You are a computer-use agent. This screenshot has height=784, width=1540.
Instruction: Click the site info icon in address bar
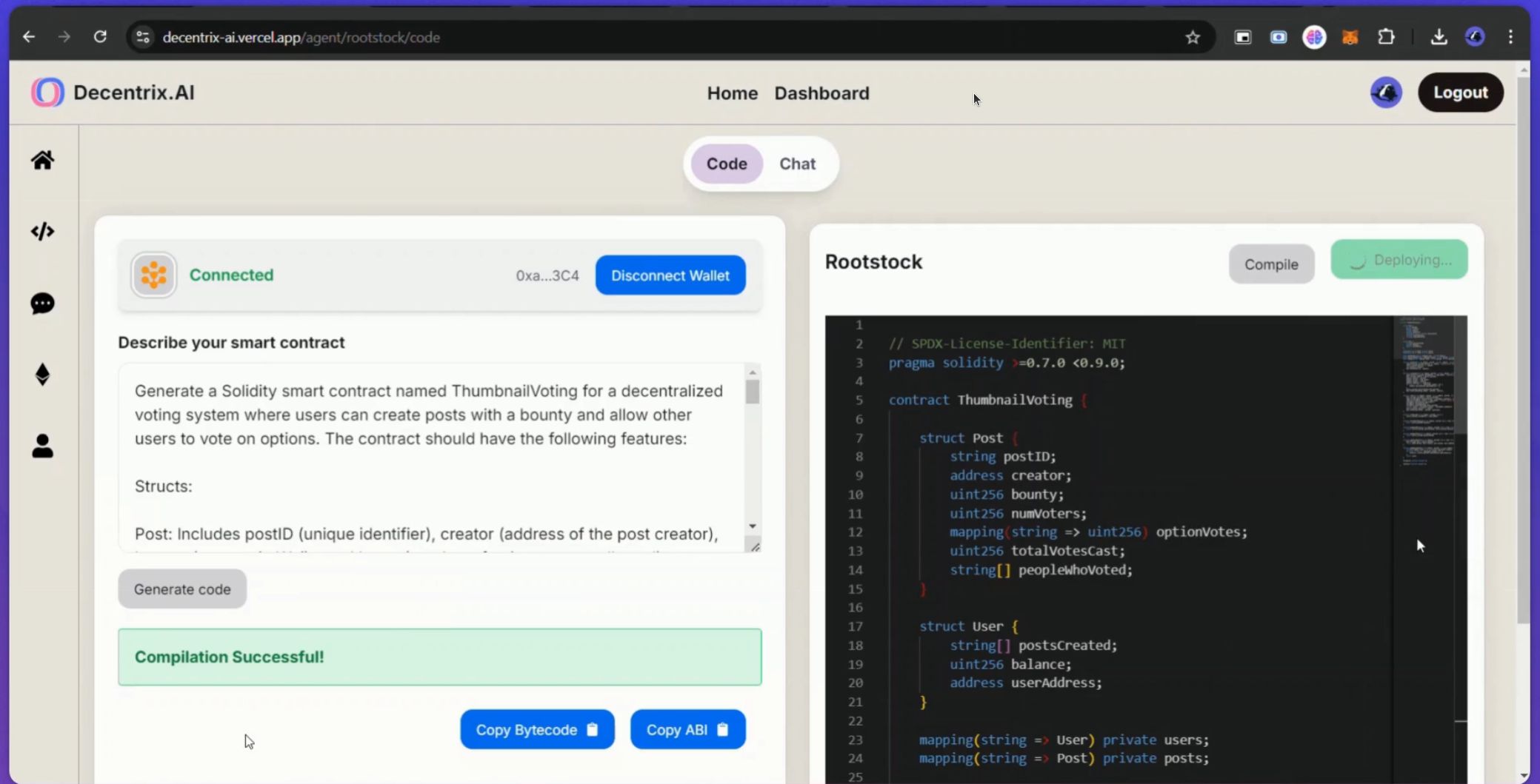tap(143, 37)
